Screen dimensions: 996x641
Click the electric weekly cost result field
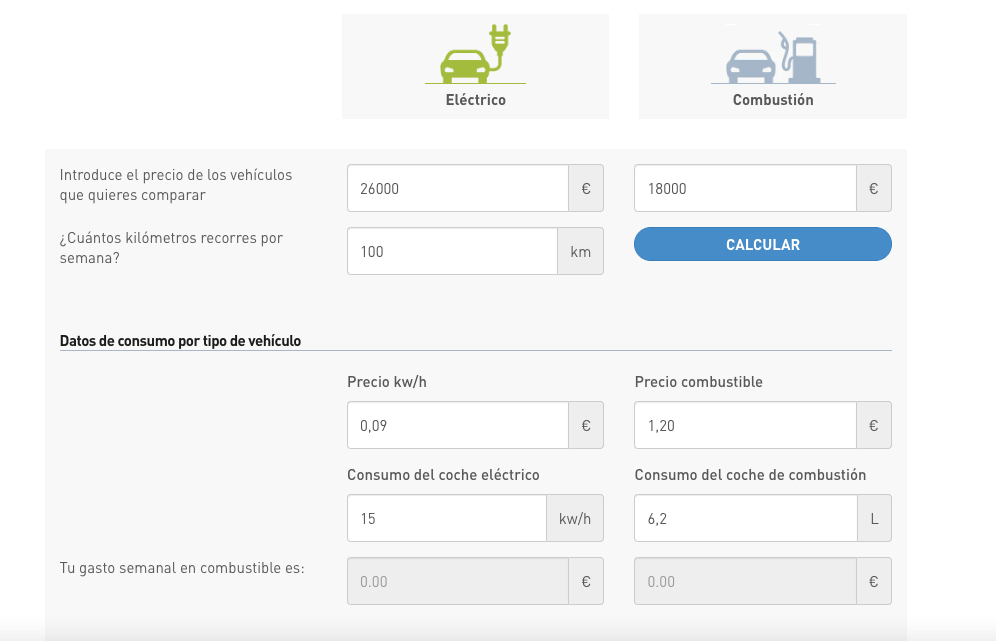click(x=458, y=581)
